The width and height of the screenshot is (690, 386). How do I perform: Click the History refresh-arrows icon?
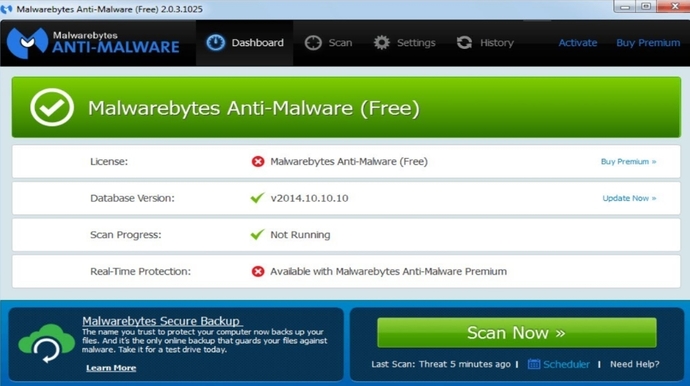click(464, 43)
